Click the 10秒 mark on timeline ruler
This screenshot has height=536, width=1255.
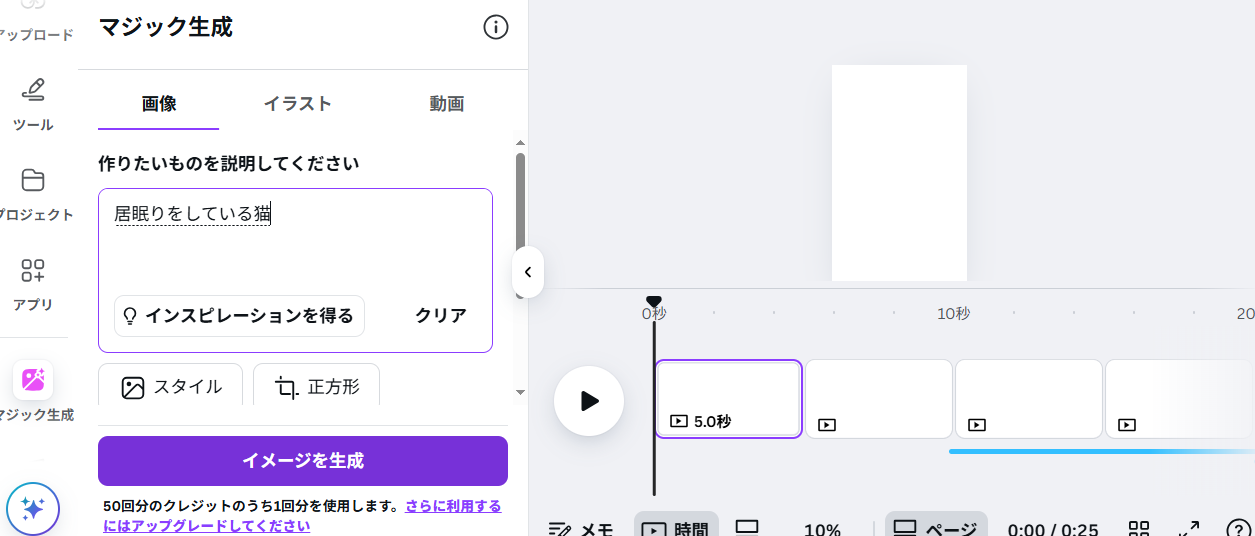tap(953, 313)
